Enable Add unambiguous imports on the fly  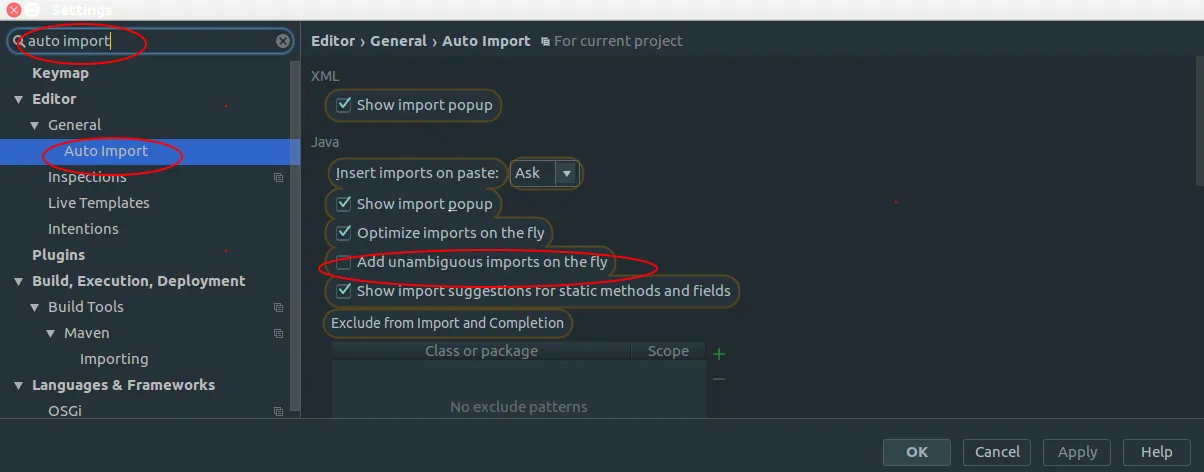click(x=344, y=263)
